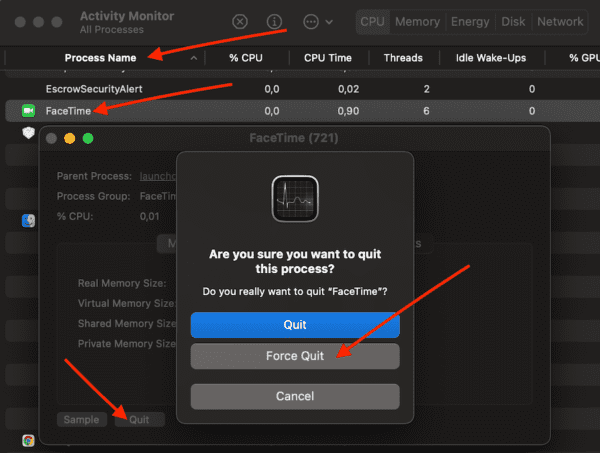Image resolution: width=600 pixels, height=453 pixels.
Task: Click the blue Quit button in dialog
Action: pyautogui.click(x=295, y=325)
